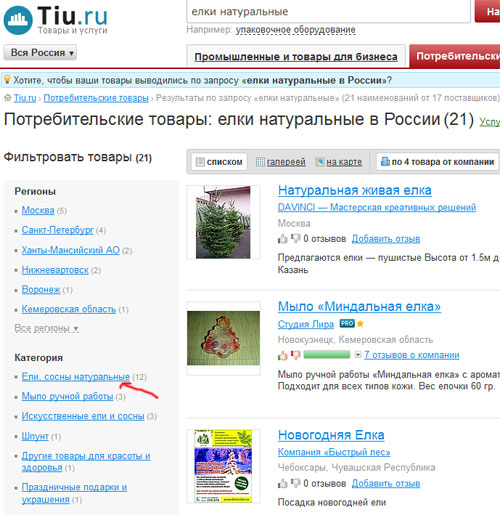
Task: Expand reviews arrow beside 7 отзывов
Action: click(x=358, y=355)
